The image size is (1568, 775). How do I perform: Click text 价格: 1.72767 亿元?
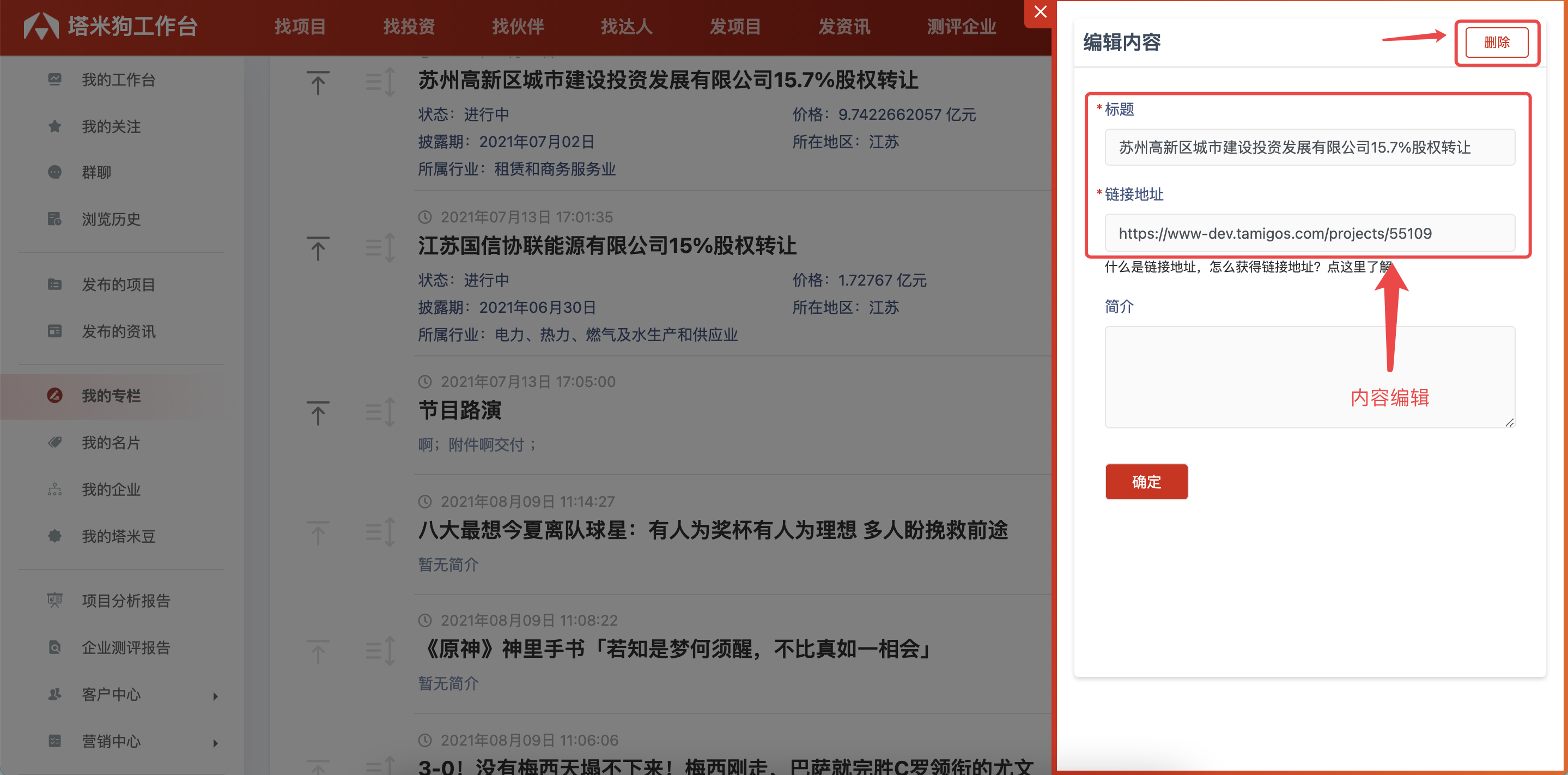(859, 280)
